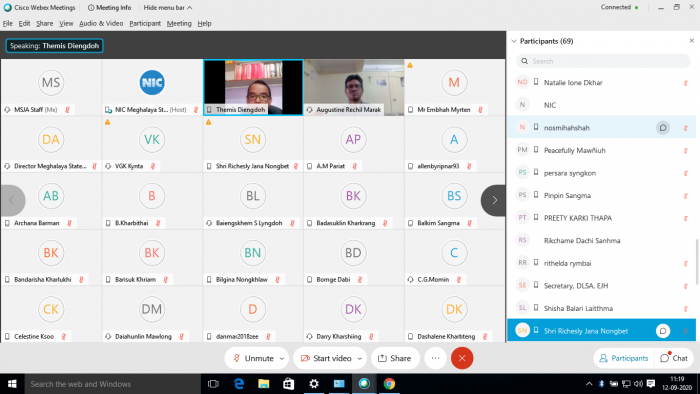Open Google Chrome from taskbar
Screen dimensions: 700x394
point(389,384)
